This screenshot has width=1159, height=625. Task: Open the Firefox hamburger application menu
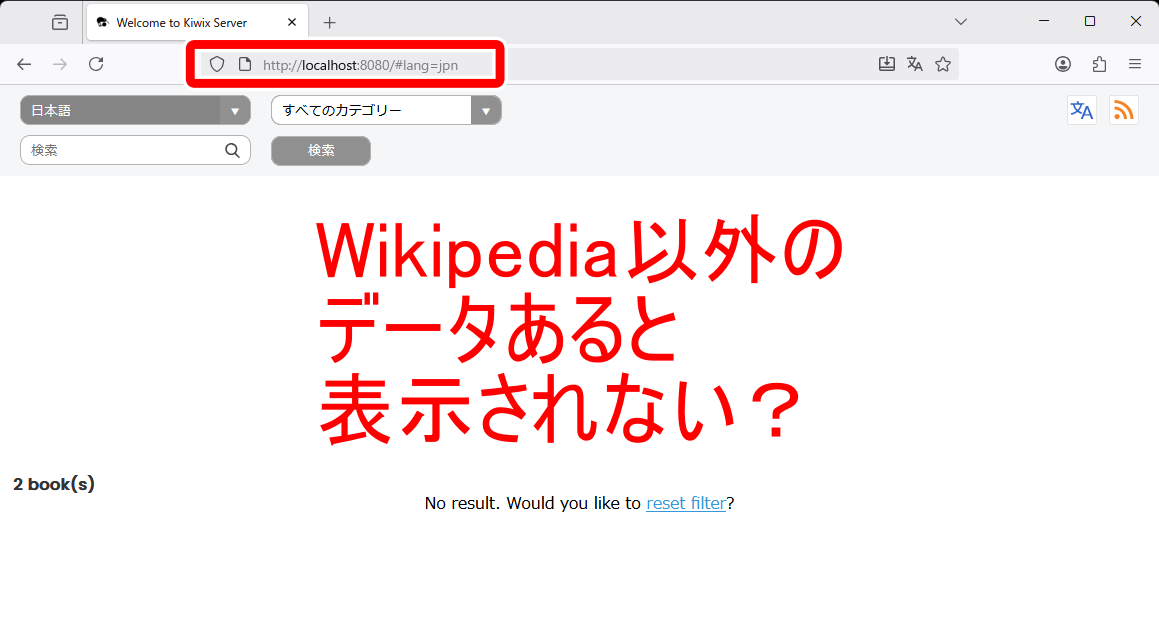[x=1135, y=64]
